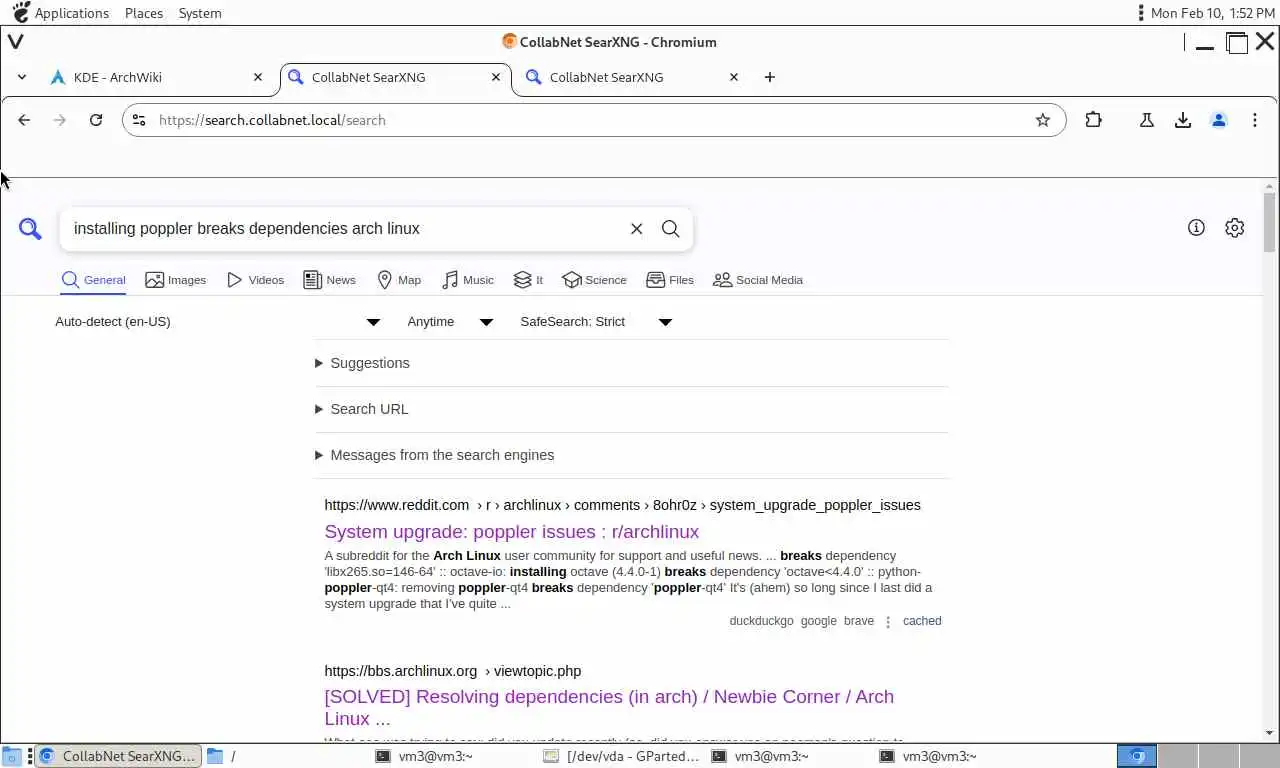Submit search with magnifier button

point(671,229)
